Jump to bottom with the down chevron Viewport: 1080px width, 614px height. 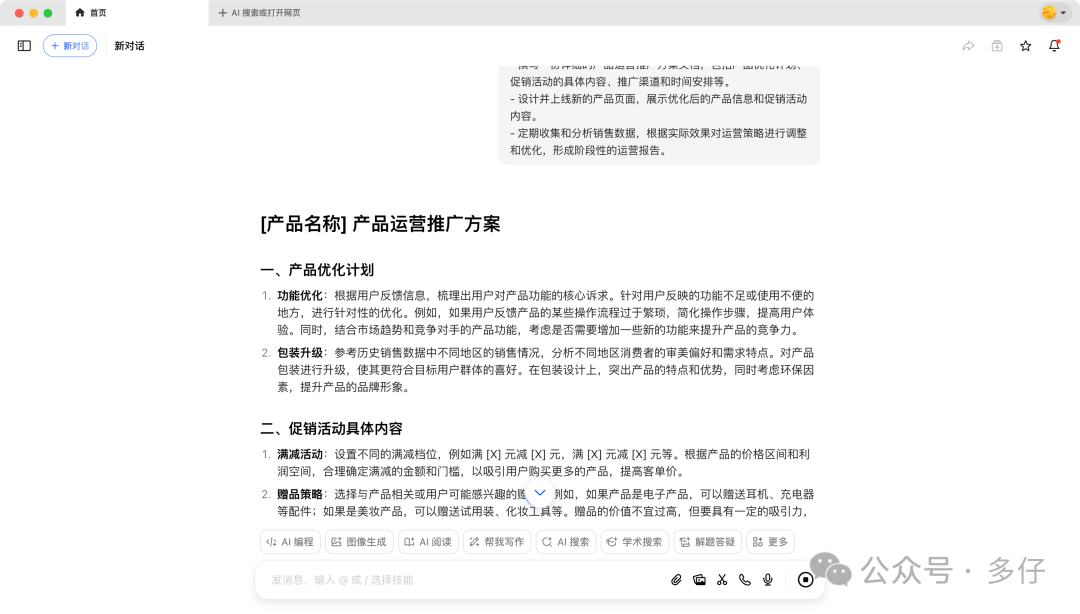540,493
